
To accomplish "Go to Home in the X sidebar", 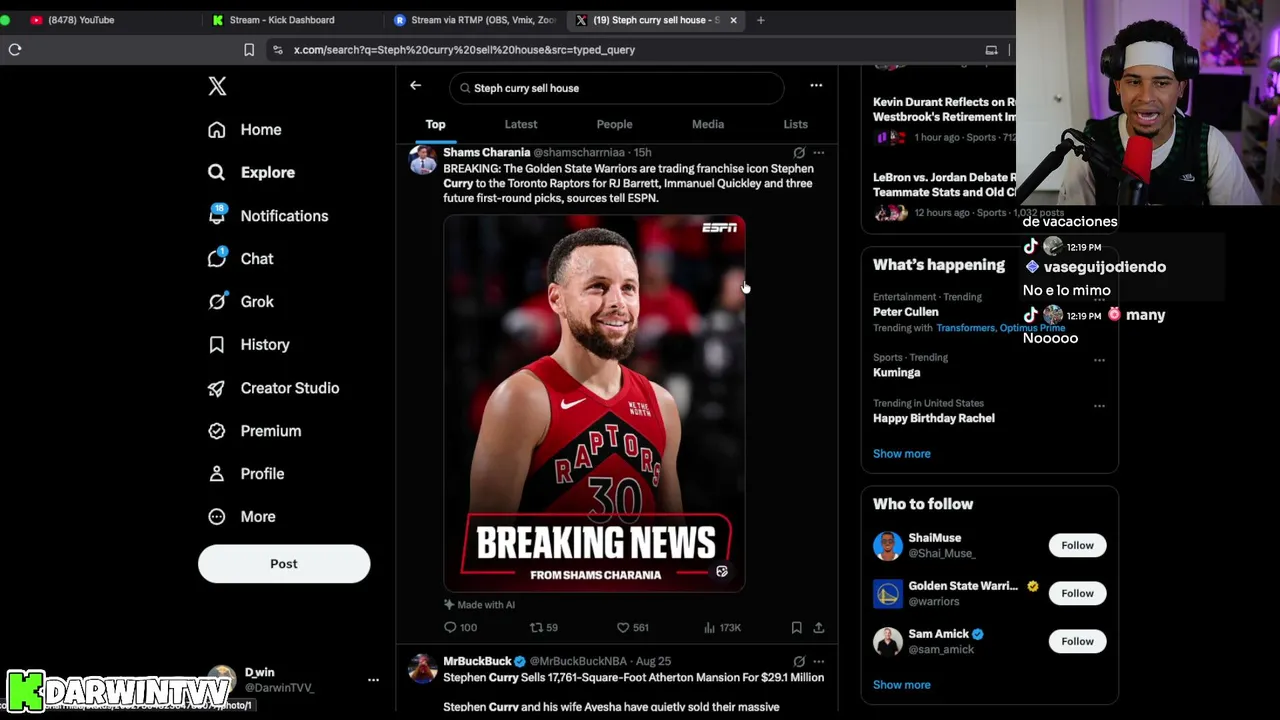I will pos(245,130).
